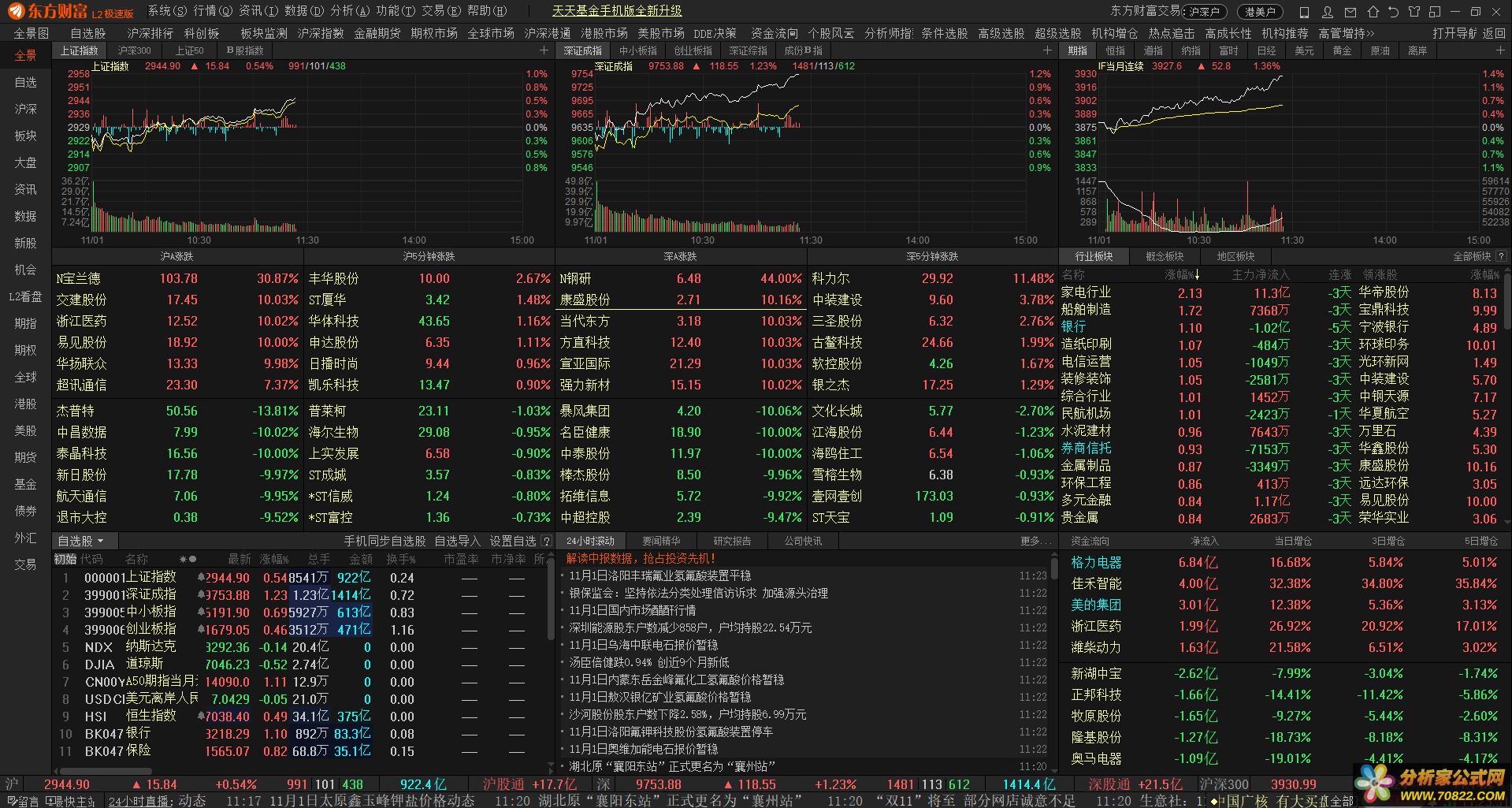Click 设置自选 button

click(513, 541)
